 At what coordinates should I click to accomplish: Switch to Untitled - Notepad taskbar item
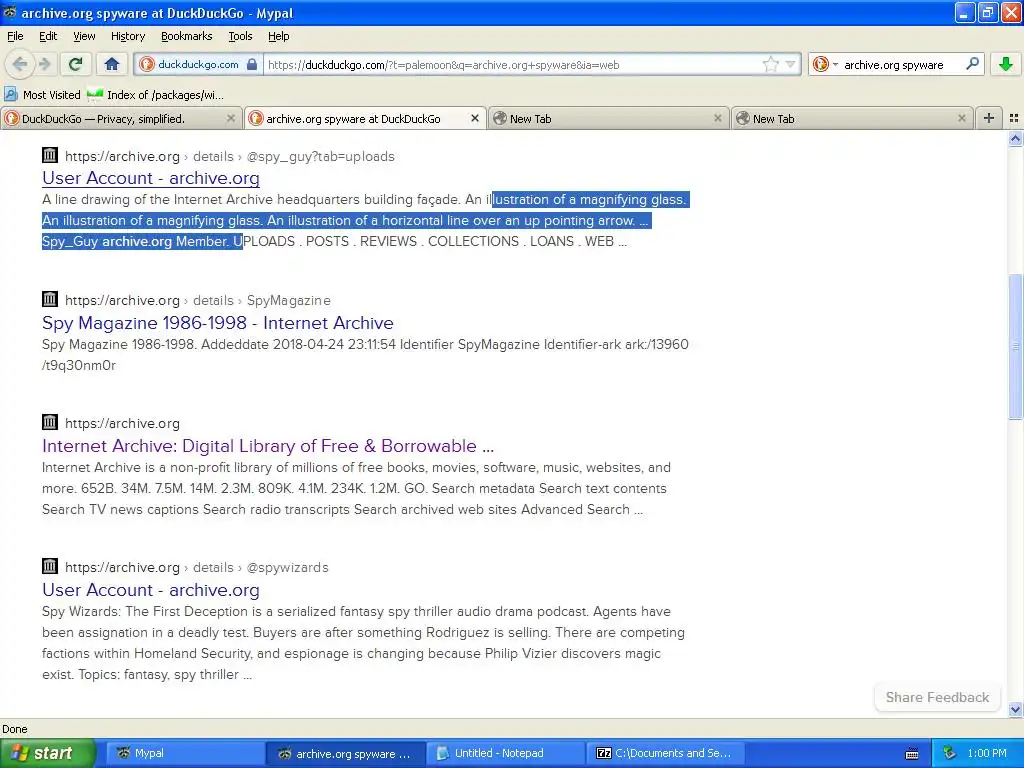coord(505,753)
